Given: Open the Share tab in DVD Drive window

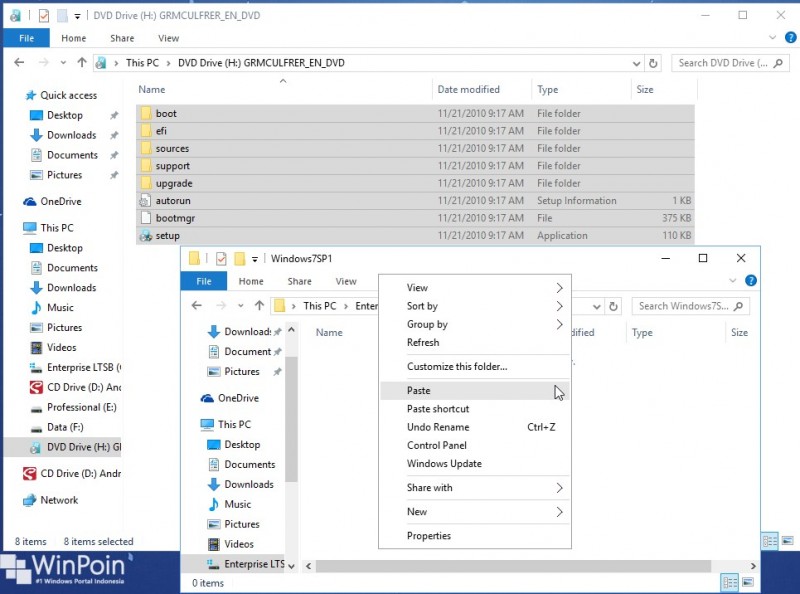Looking at the screenshot, I should 122,38.
